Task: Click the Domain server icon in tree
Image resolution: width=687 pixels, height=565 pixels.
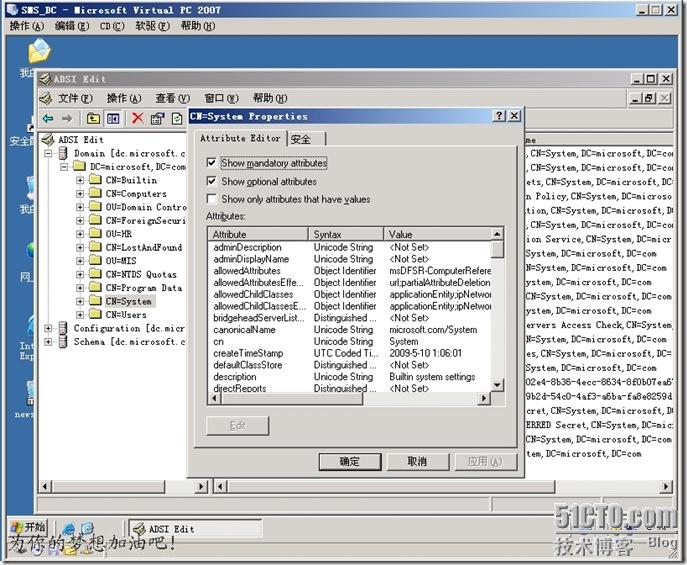Action: 63,153
